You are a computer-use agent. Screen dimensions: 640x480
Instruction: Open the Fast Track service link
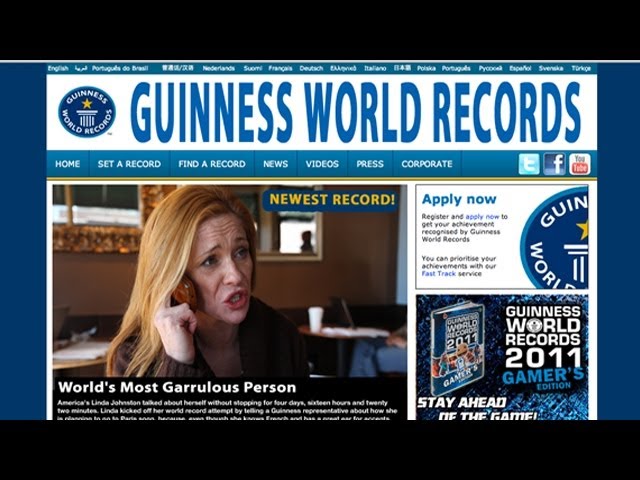point(438,273)
